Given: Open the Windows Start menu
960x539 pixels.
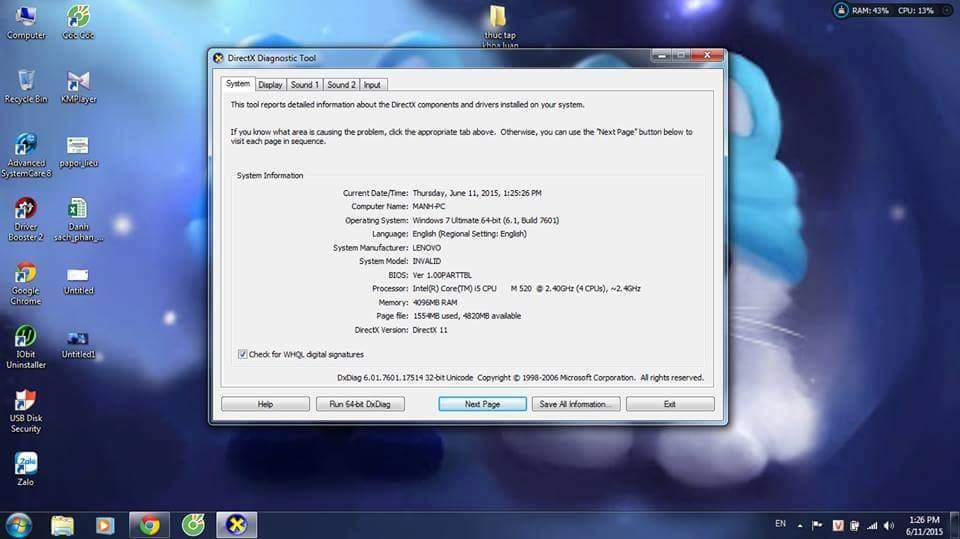Looking at the screenshot, I should click(18, 524).
